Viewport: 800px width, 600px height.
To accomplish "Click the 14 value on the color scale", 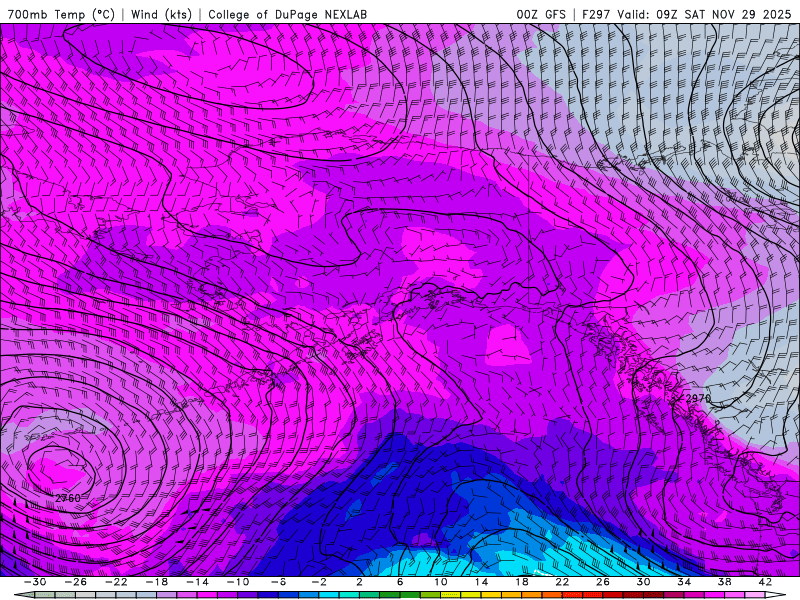I will [481, 582].
